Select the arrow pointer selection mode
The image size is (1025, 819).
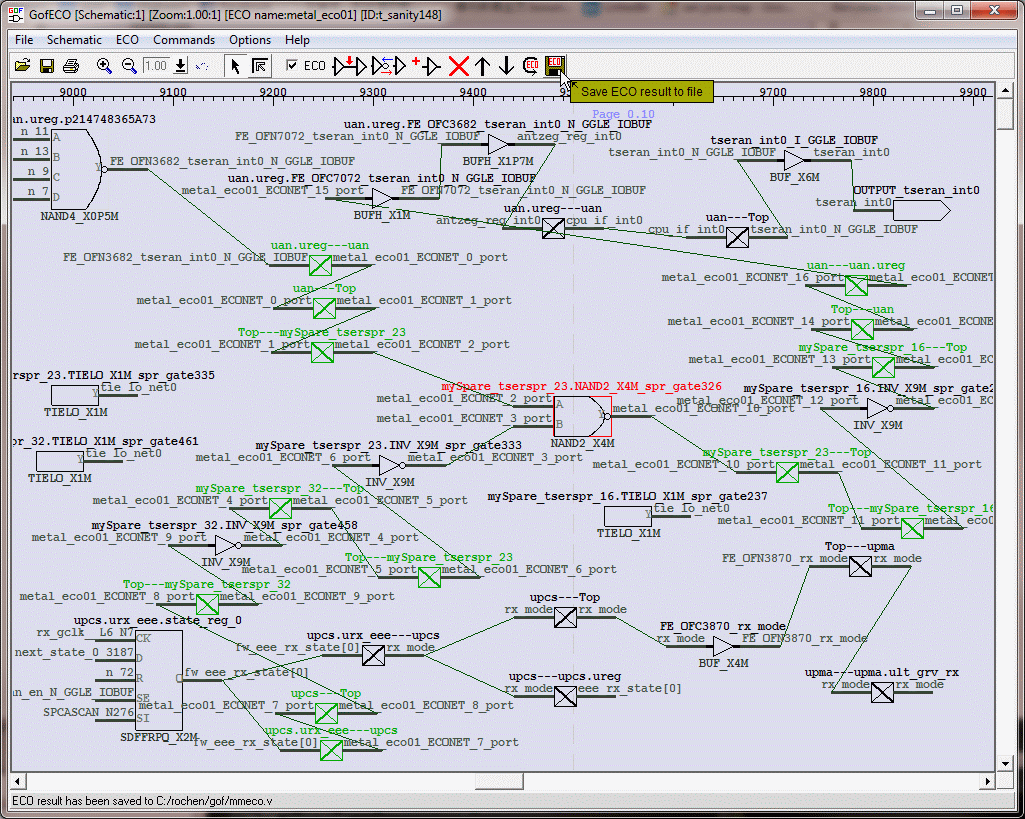tap(235, 66)
